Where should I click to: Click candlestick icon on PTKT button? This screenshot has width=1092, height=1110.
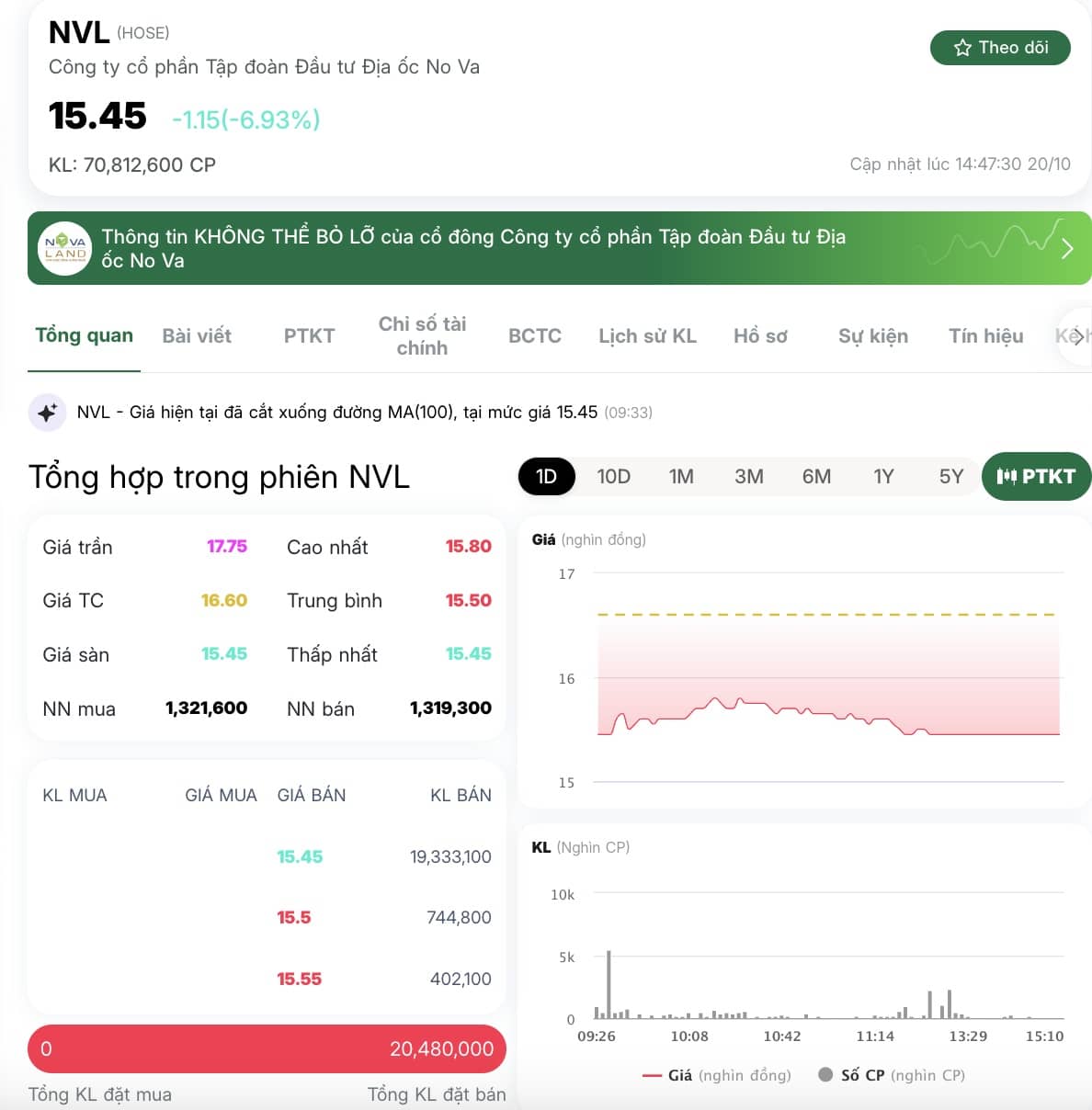pos(1007,476)
